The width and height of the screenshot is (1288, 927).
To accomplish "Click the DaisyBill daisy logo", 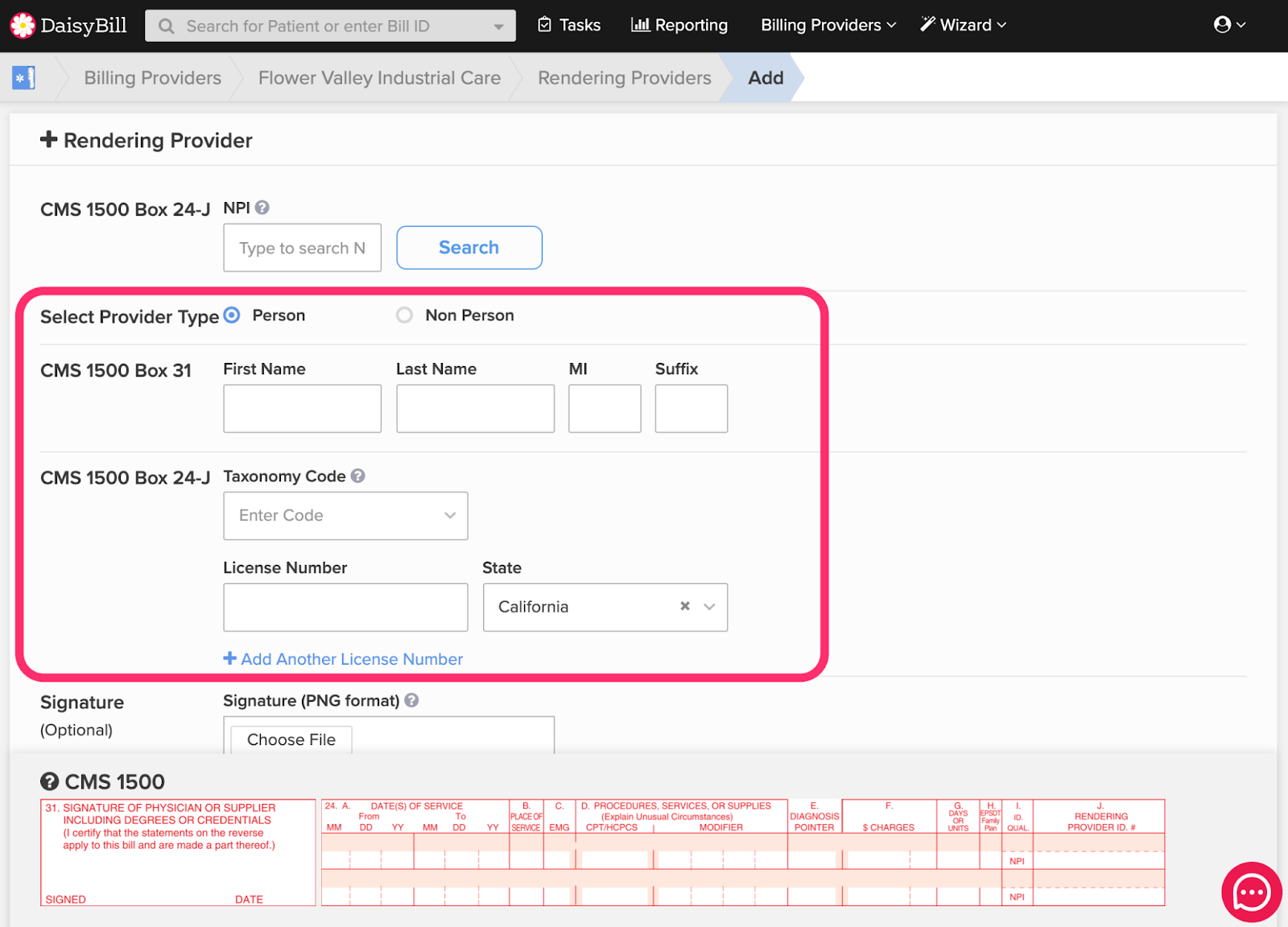I will (23, 25).
